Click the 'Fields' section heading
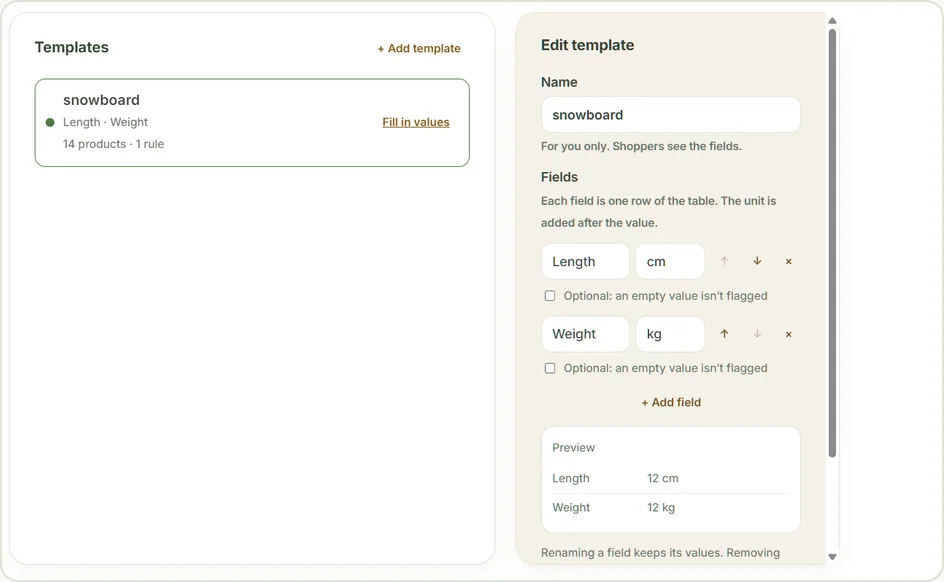Screen dimensions: 944x582 pyautogui.click(x=559, y=177)
